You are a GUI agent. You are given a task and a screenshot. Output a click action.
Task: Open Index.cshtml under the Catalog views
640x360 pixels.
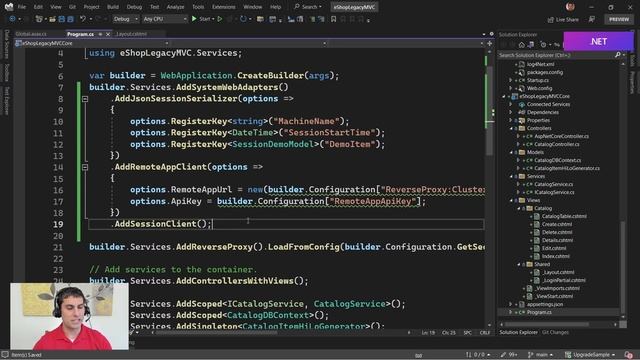pyautogui.click(x=556, y=256)
